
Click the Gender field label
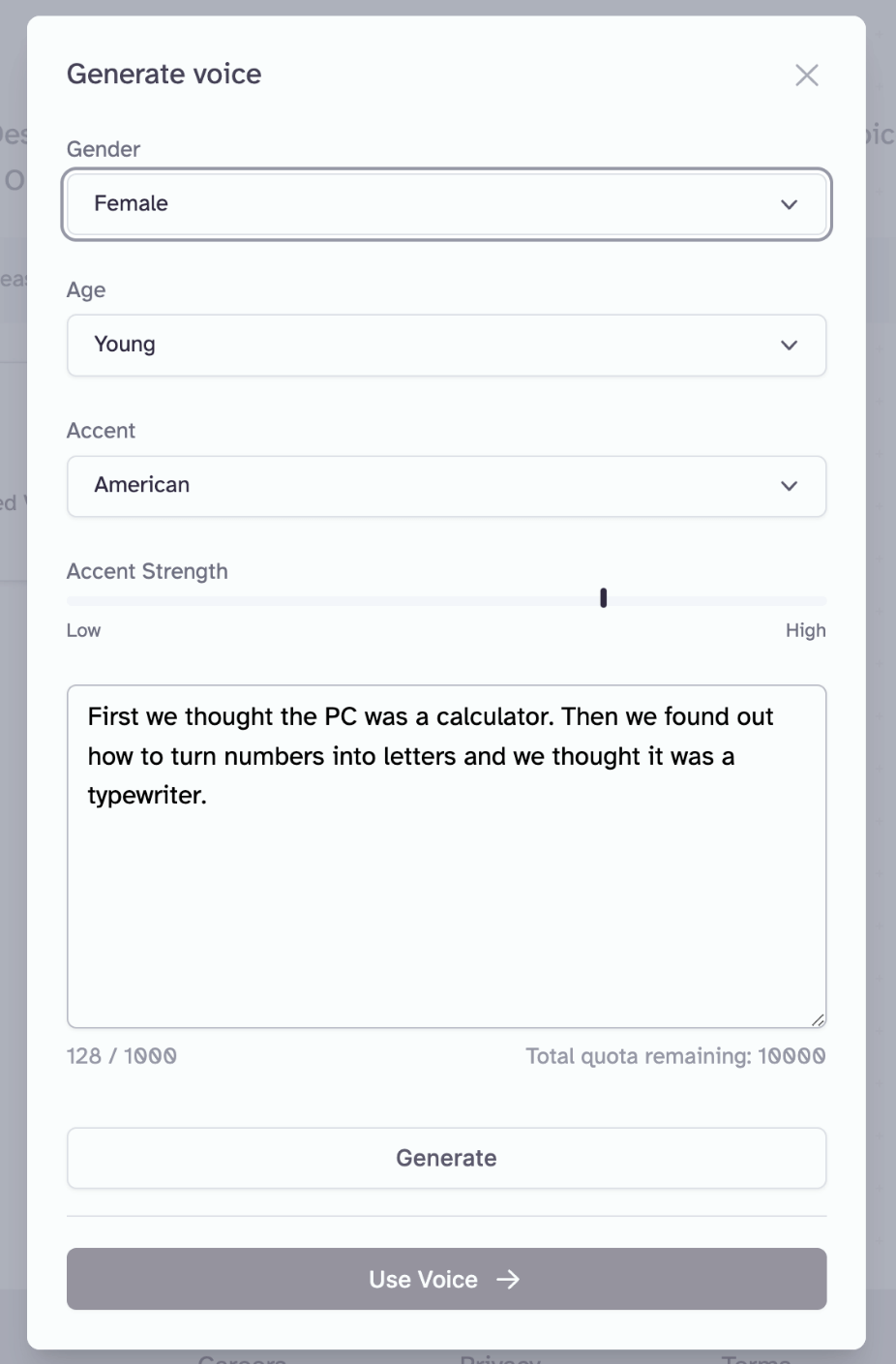pos(104,149)
